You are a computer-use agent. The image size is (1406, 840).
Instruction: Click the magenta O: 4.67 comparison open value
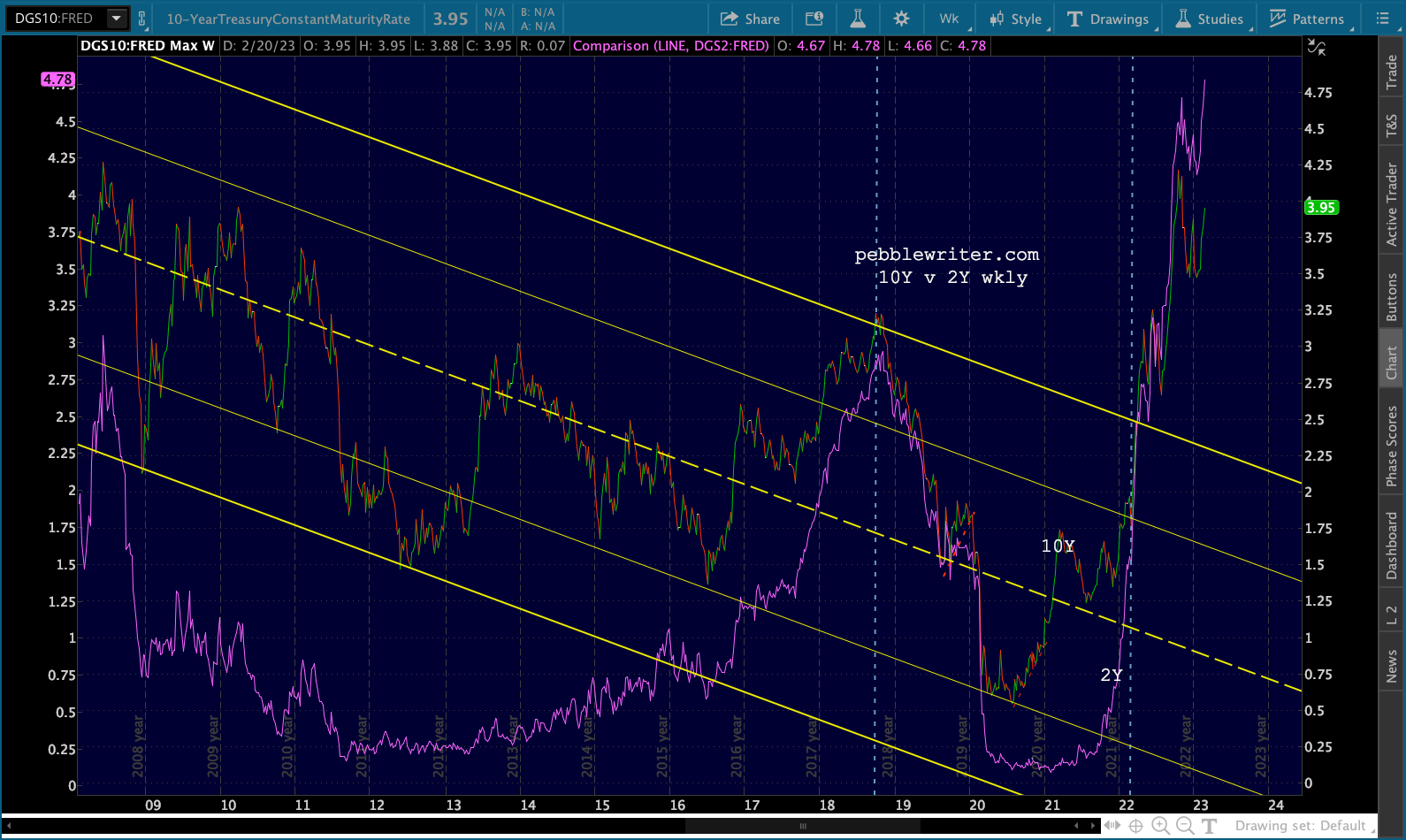[800, 46]
